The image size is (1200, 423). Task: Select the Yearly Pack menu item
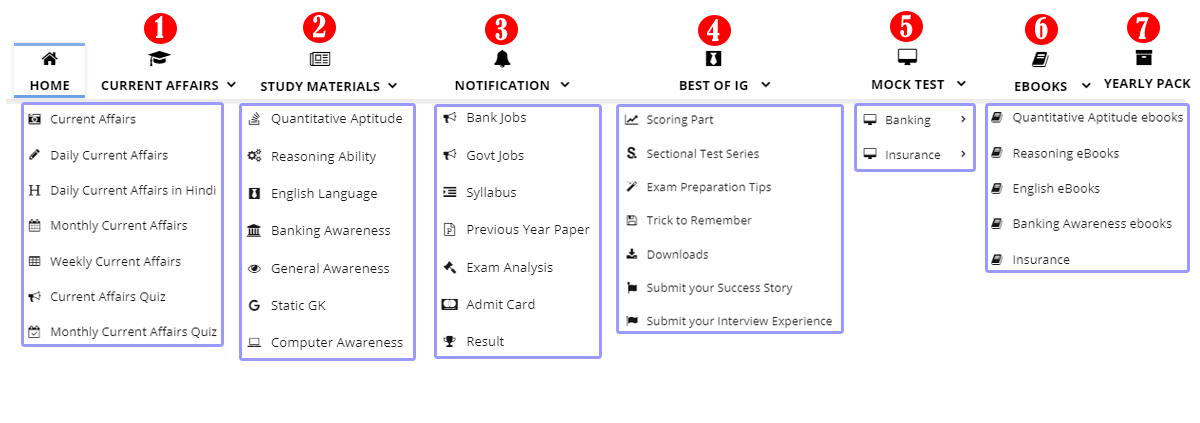(x=1146, y=84)
